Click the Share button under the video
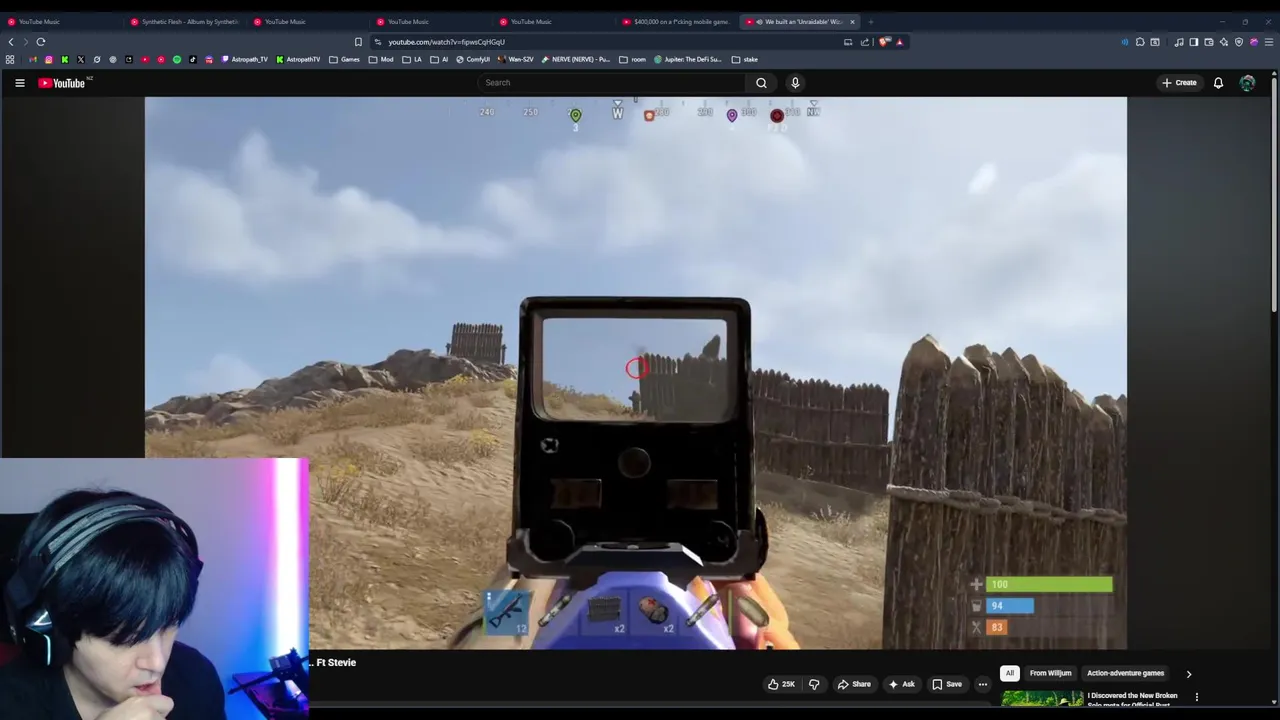Viewport: 1280px width, 720px height. click(x=854, y=684)
